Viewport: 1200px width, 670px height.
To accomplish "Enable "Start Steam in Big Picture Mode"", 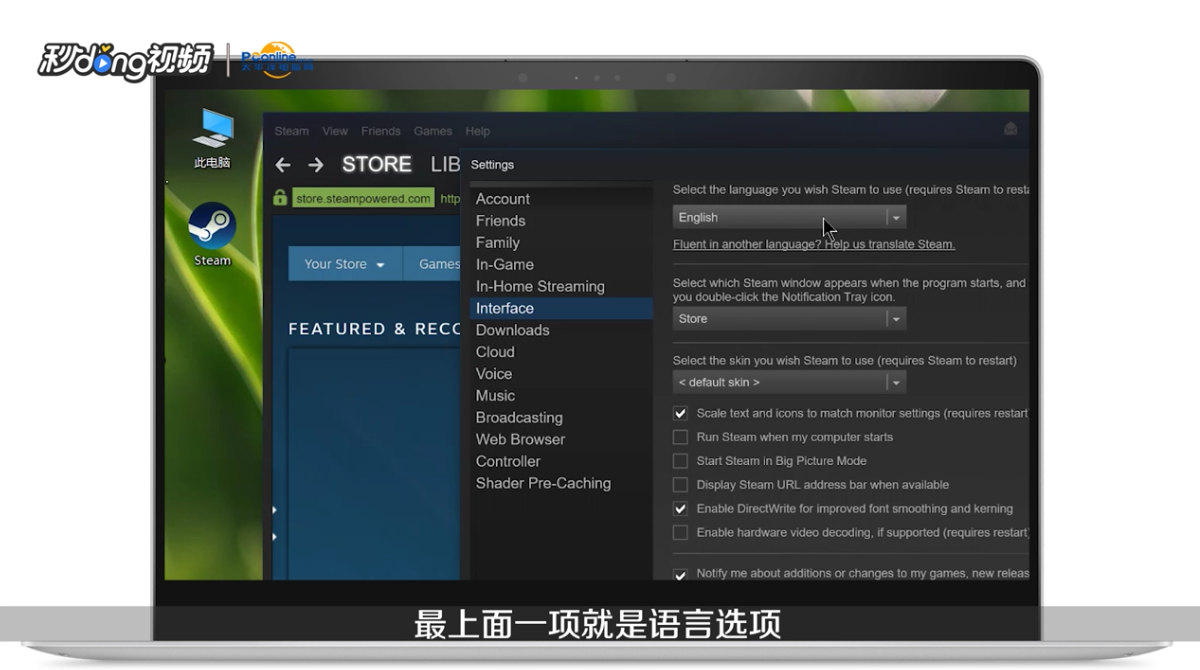I will click(680, 461).
